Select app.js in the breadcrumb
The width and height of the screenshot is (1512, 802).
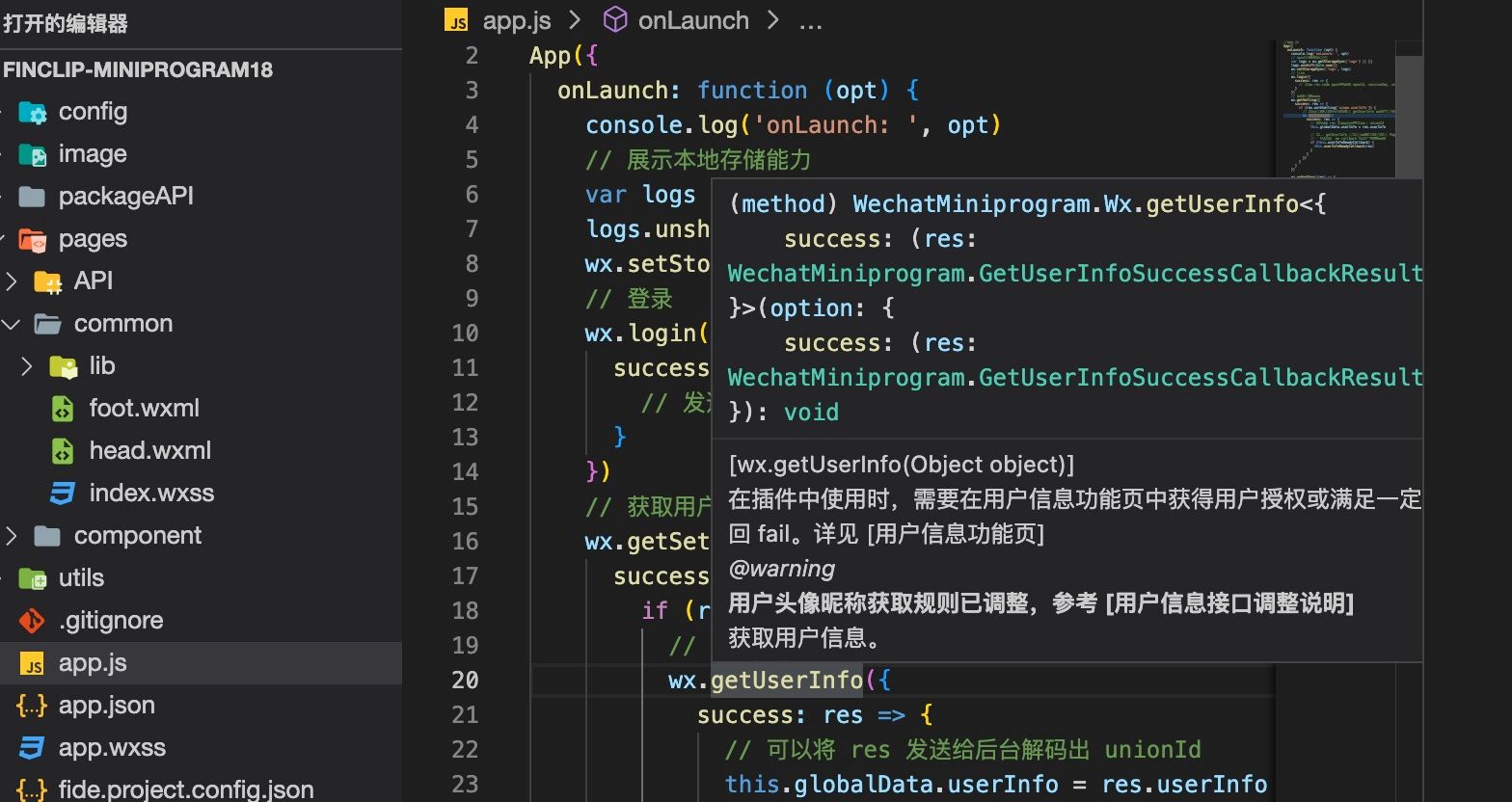click(517, 20)
